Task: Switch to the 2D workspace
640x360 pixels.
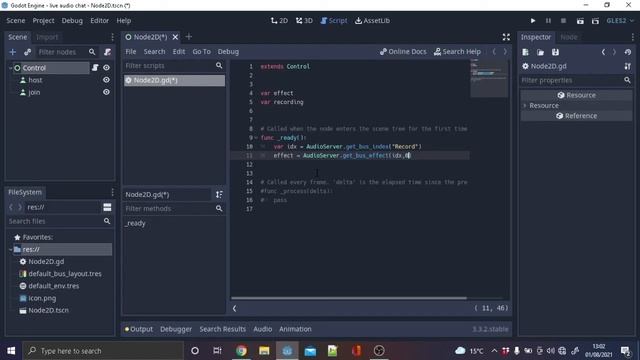Action: pyautogui.click(x=279, y=20)
